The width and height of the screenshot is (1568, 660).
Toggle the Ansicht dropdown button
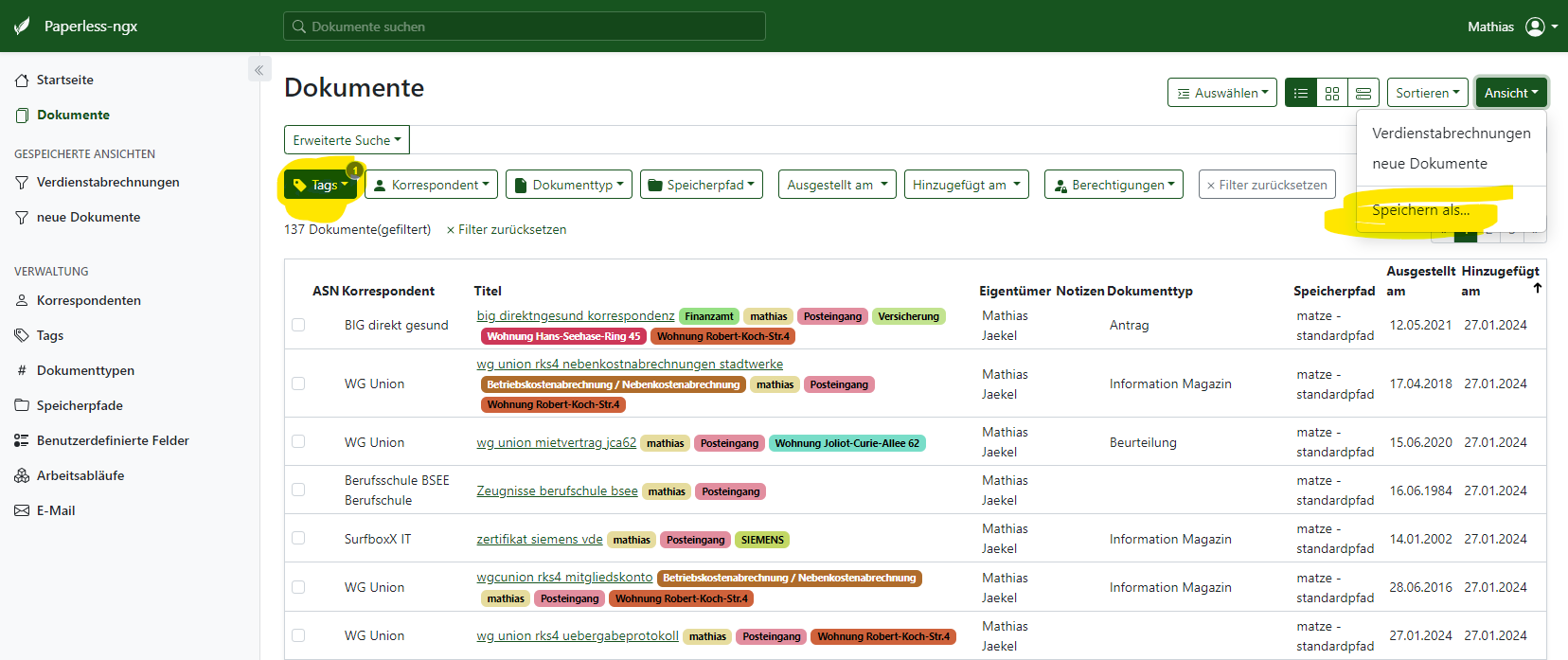pos(1511,93)
